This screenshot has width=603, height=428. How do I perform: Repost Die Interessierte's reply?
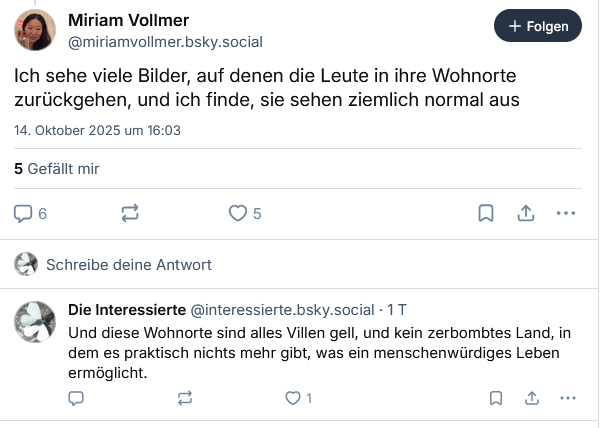[184, 398]
